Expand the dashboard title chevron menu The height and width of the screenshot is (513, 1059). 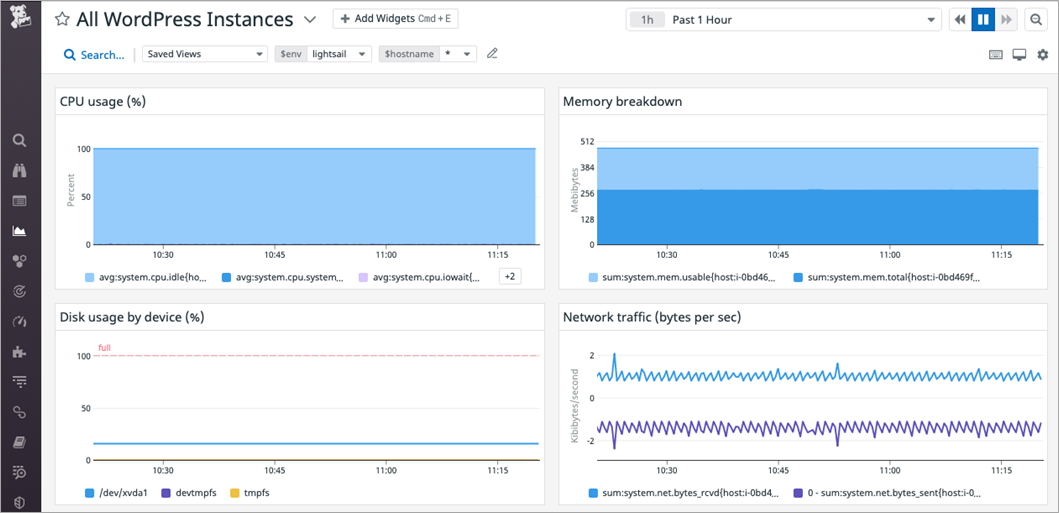click(310, 20)
